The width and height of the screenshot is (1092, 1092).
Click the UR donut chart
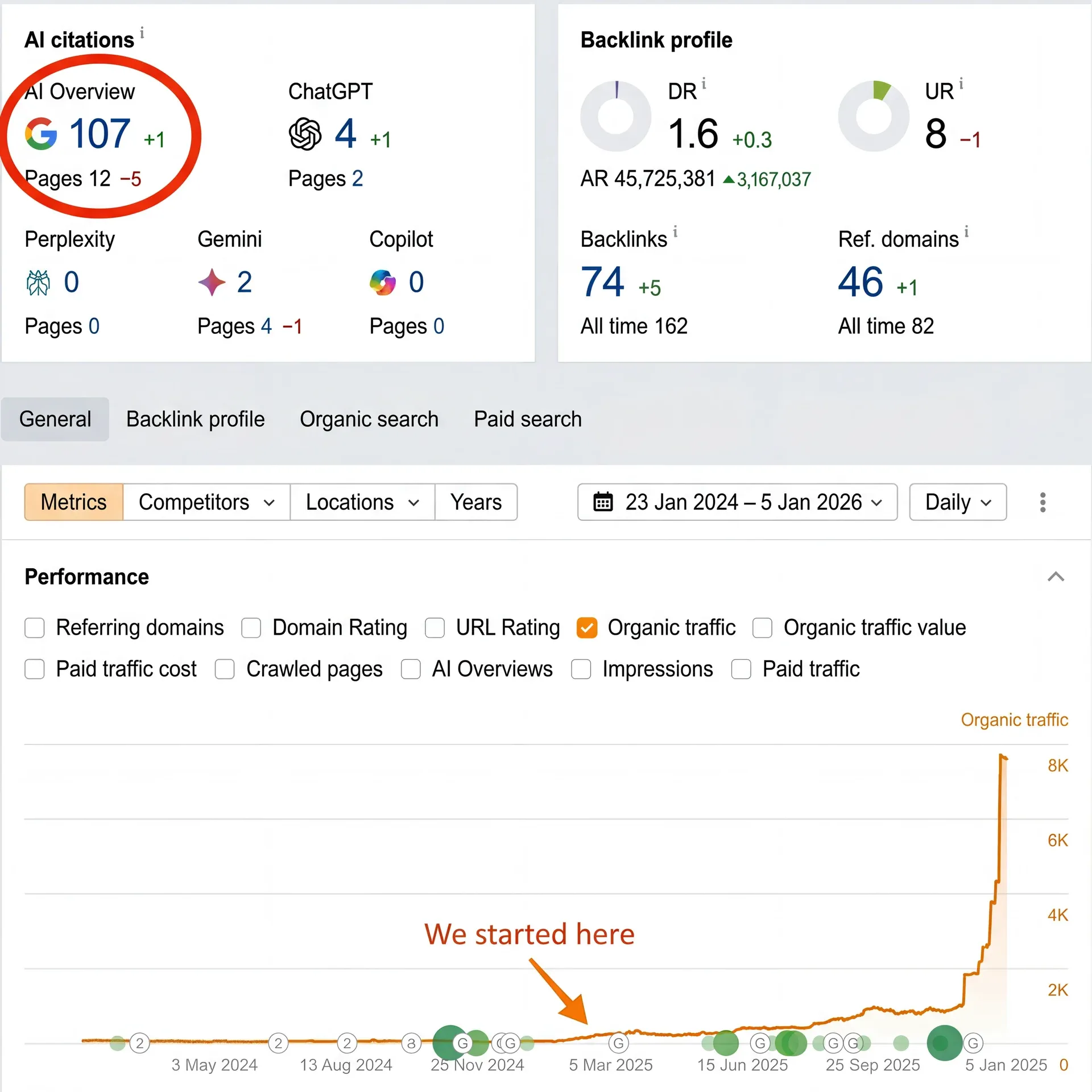click(874, 116)
